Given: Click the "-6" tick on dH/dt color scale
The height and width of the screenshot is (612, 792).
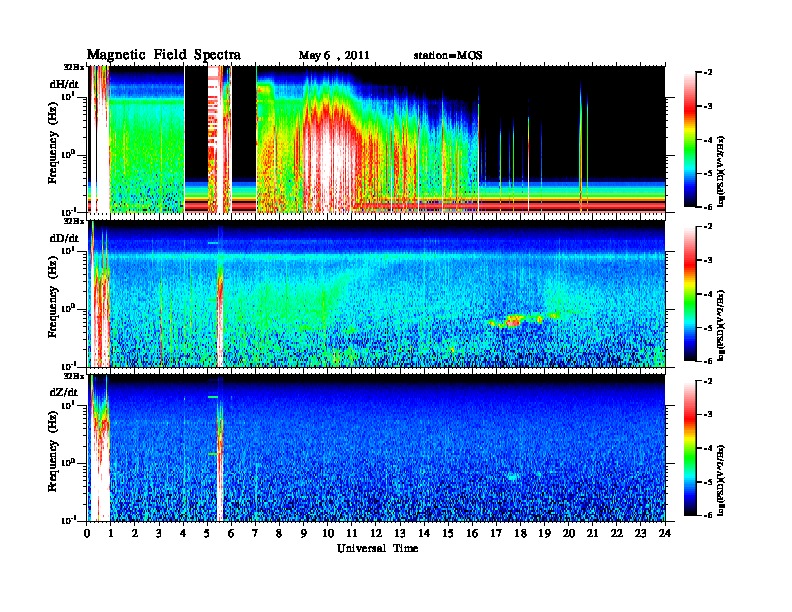Looking at the screenshot, I should click(x=708, y=207).
